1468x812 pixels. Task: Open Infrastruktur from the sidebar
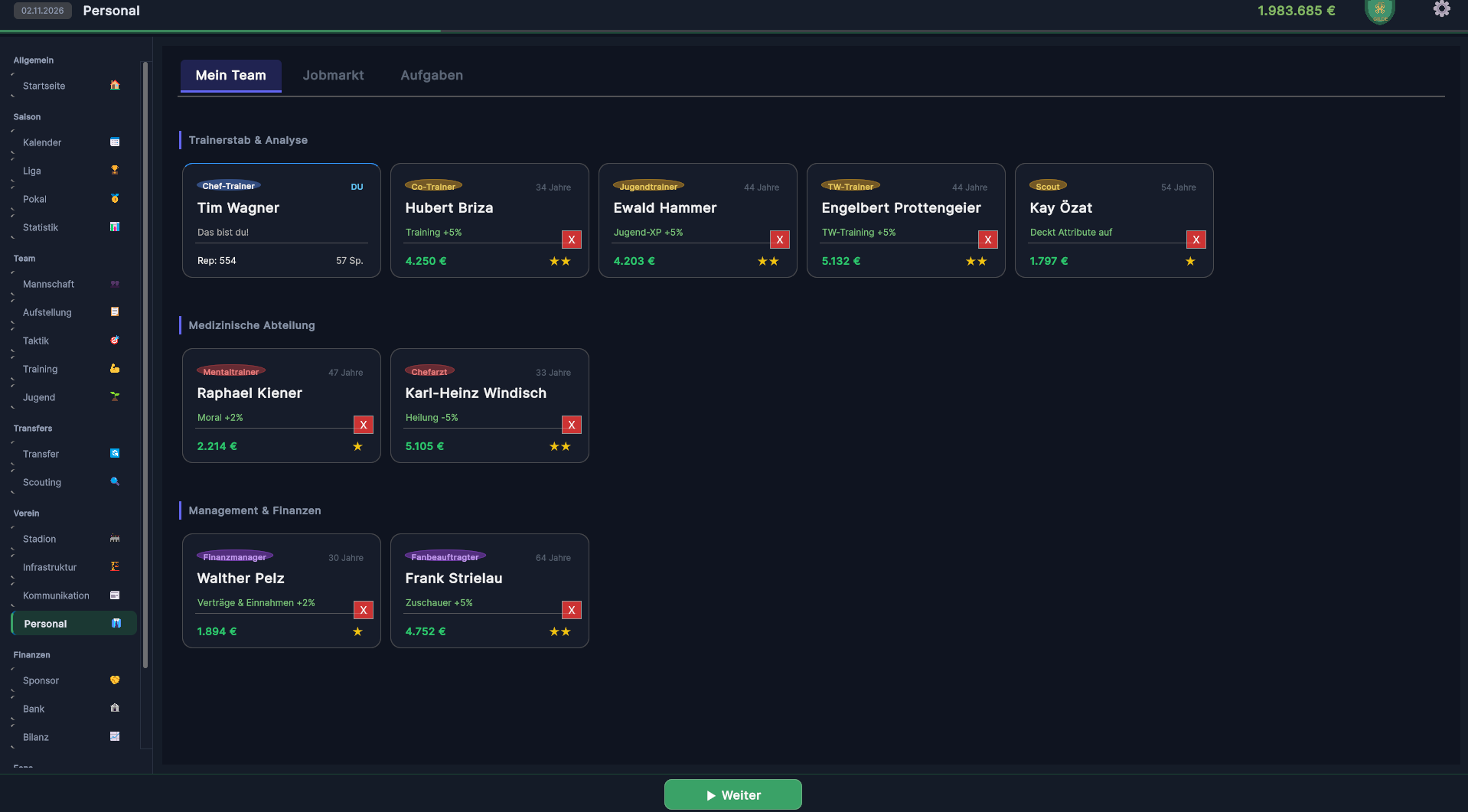tap(73, 567)
